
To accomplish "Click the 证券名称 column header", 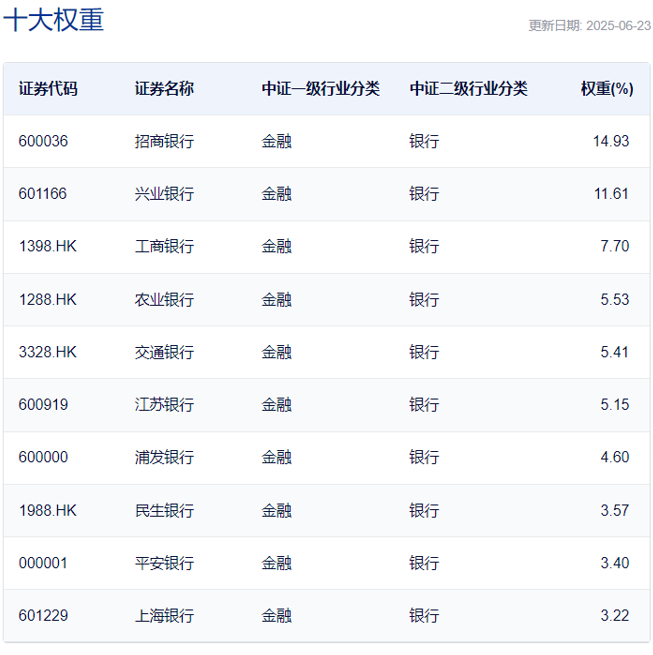I will [164, 89].
